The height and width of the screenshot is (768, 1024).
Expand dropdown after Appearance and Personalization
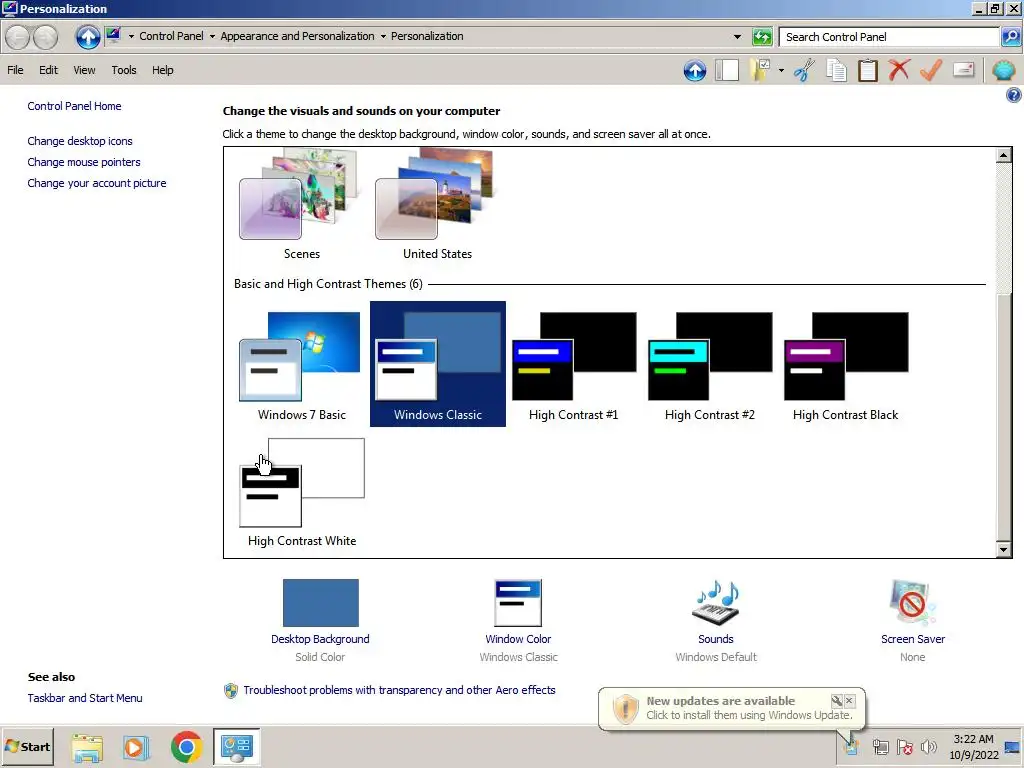pyautogui.click(x=383, y=37)
